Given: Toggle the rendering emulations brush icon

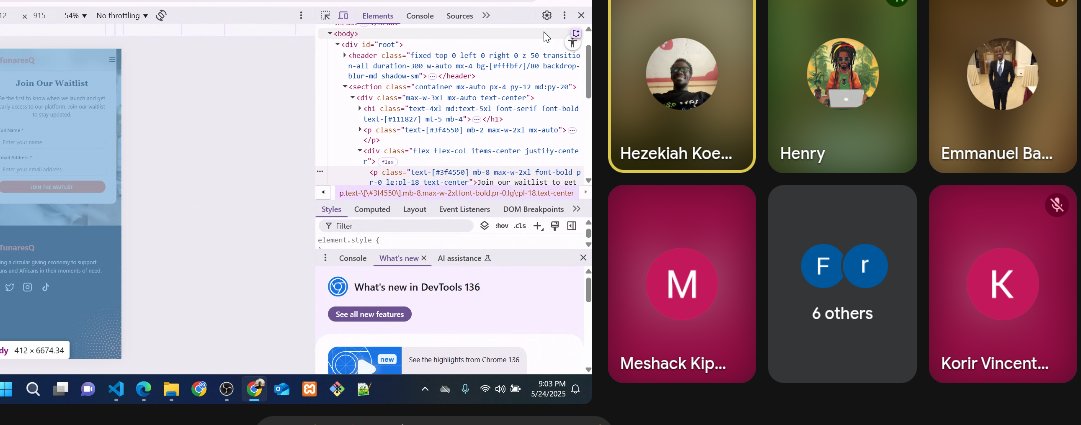Looking at the screenshot, I should 555,226.
